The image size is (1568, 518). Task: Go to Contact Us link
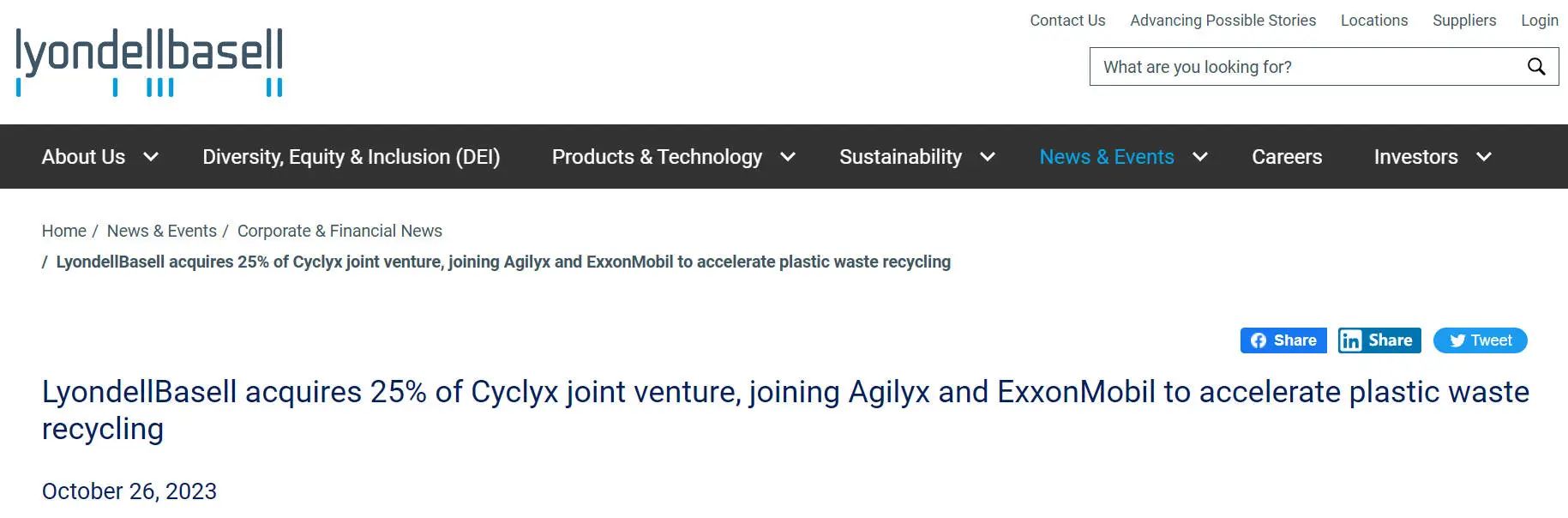pyautogui.click(x=1067, y=21)
